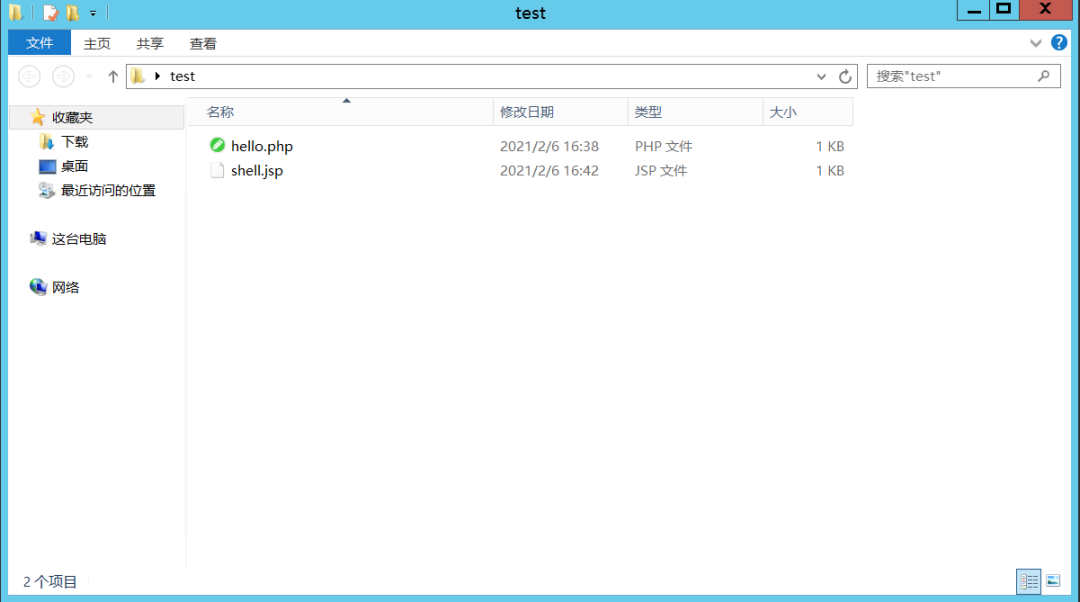The width and height of the screenshot is (1080, 602).
Task: Select 网络 in the navigation pane
Action: [65, 287]
